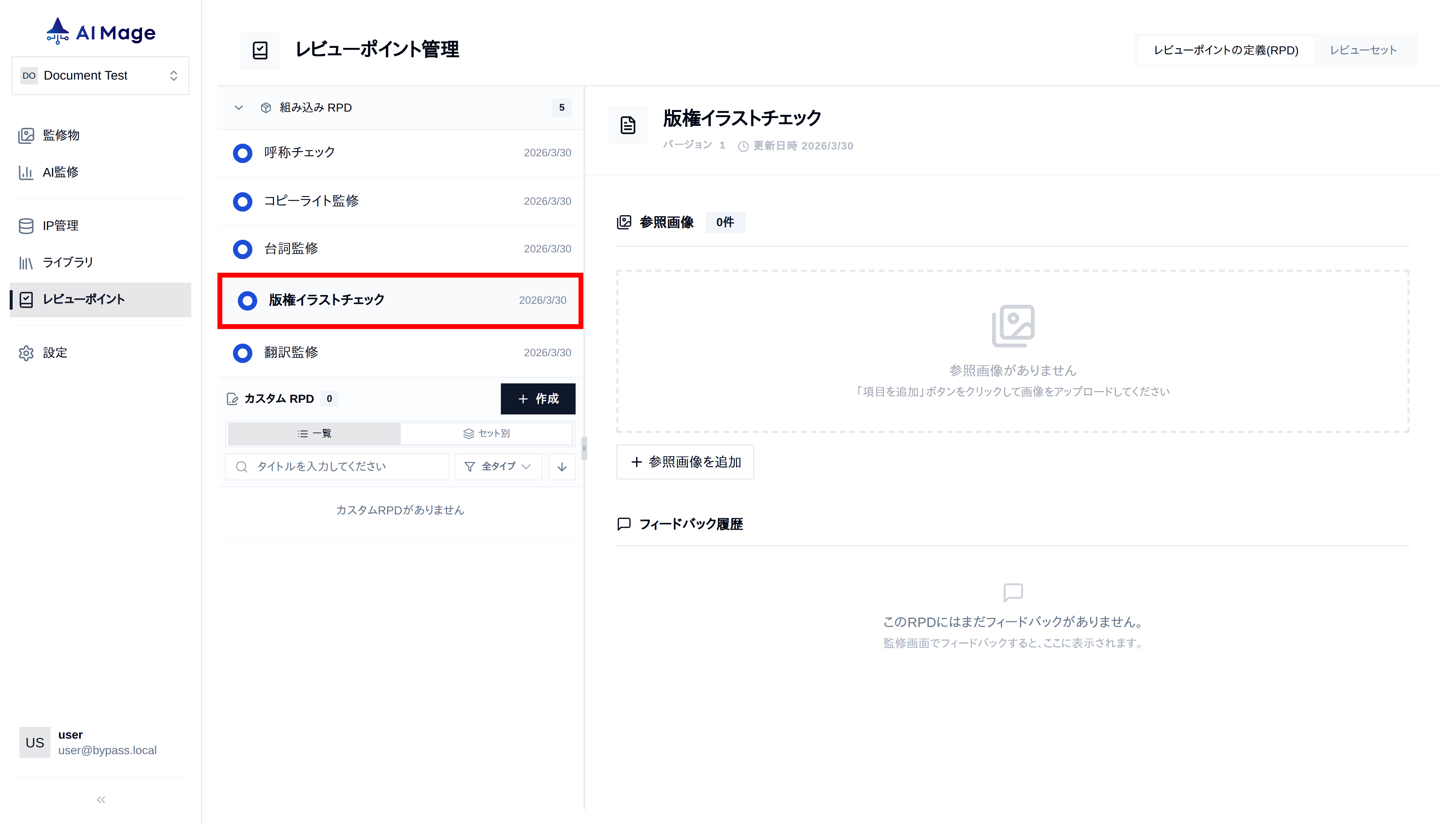Open the コピーライト監修 row
Screen dimensions: 1456x825
coord(401,201)
